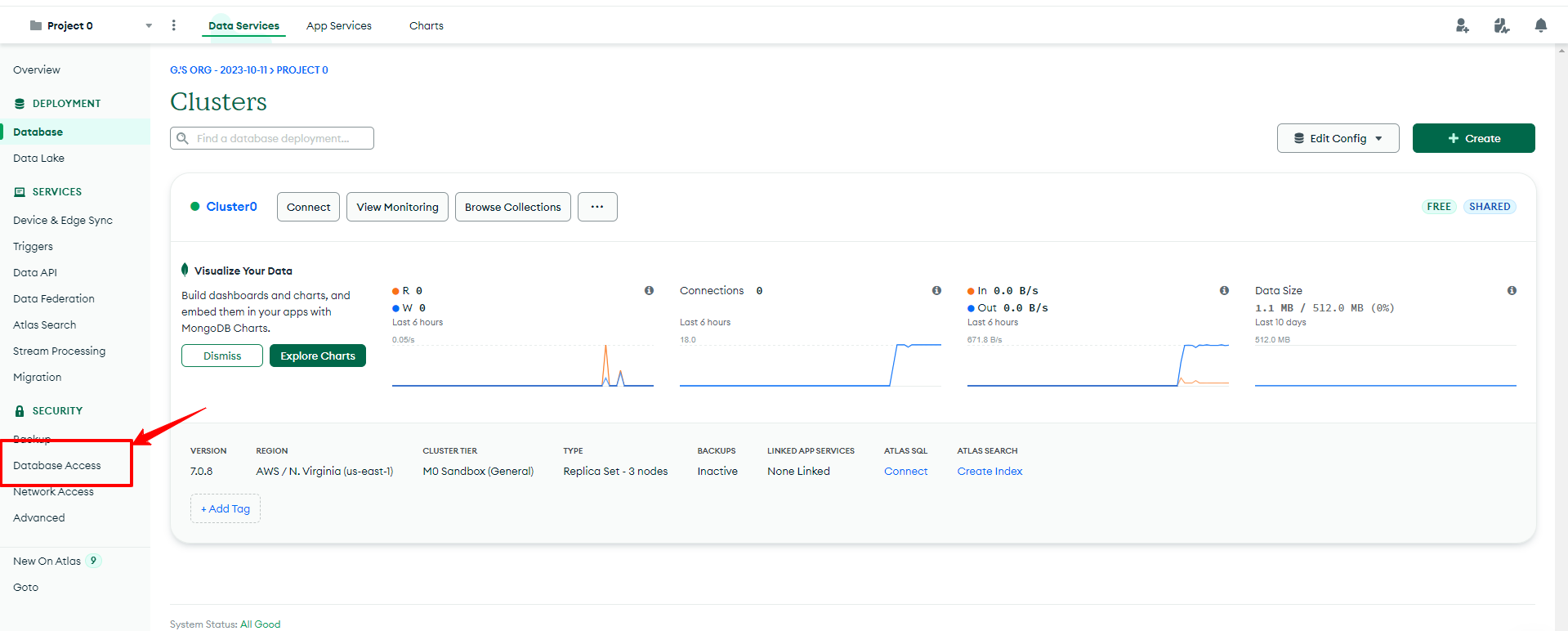Dismiss the Visualize Your Data prompt
This screenshot has width=1568, height=631.
[222, 356]
